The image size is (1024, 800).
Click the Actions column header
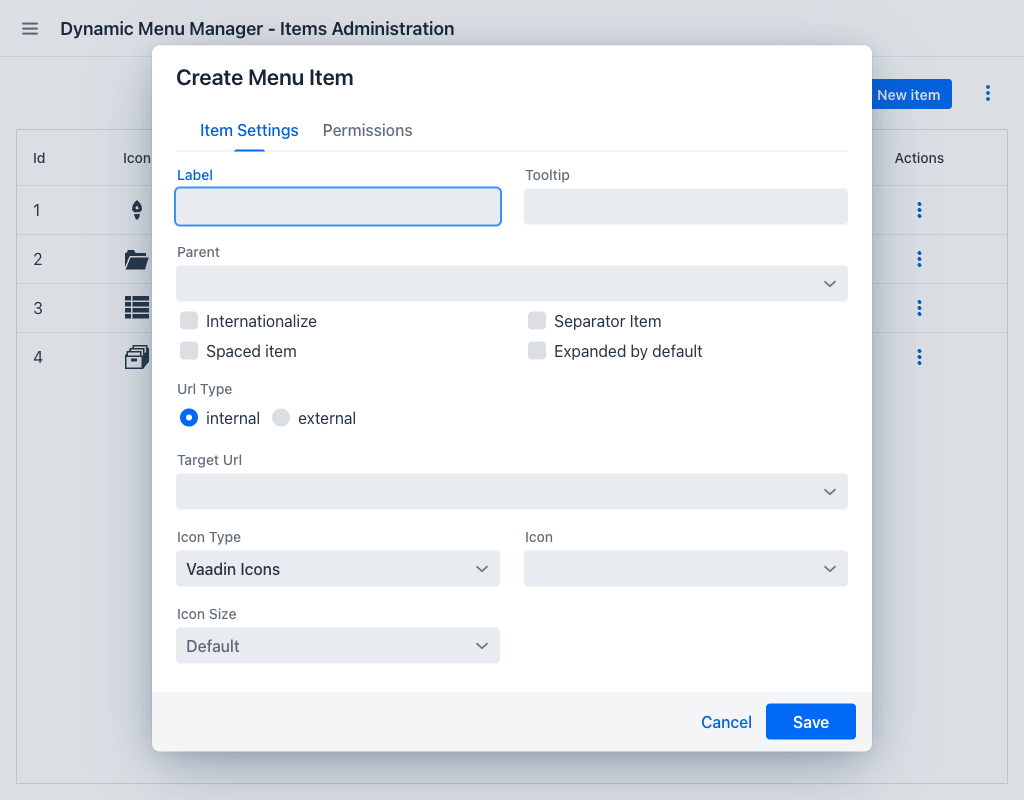click(x=919, y=158)
